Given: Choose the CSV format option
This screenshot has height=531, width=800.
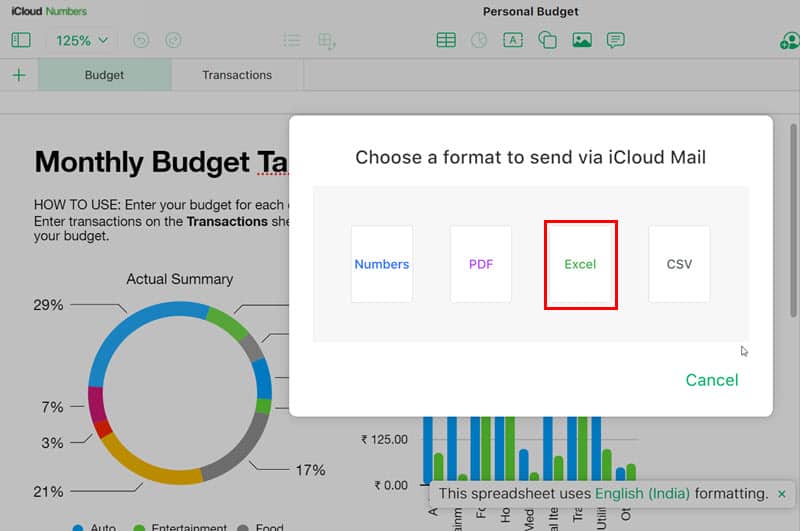Looking at the screenshot, I should [x=679, y=264].
